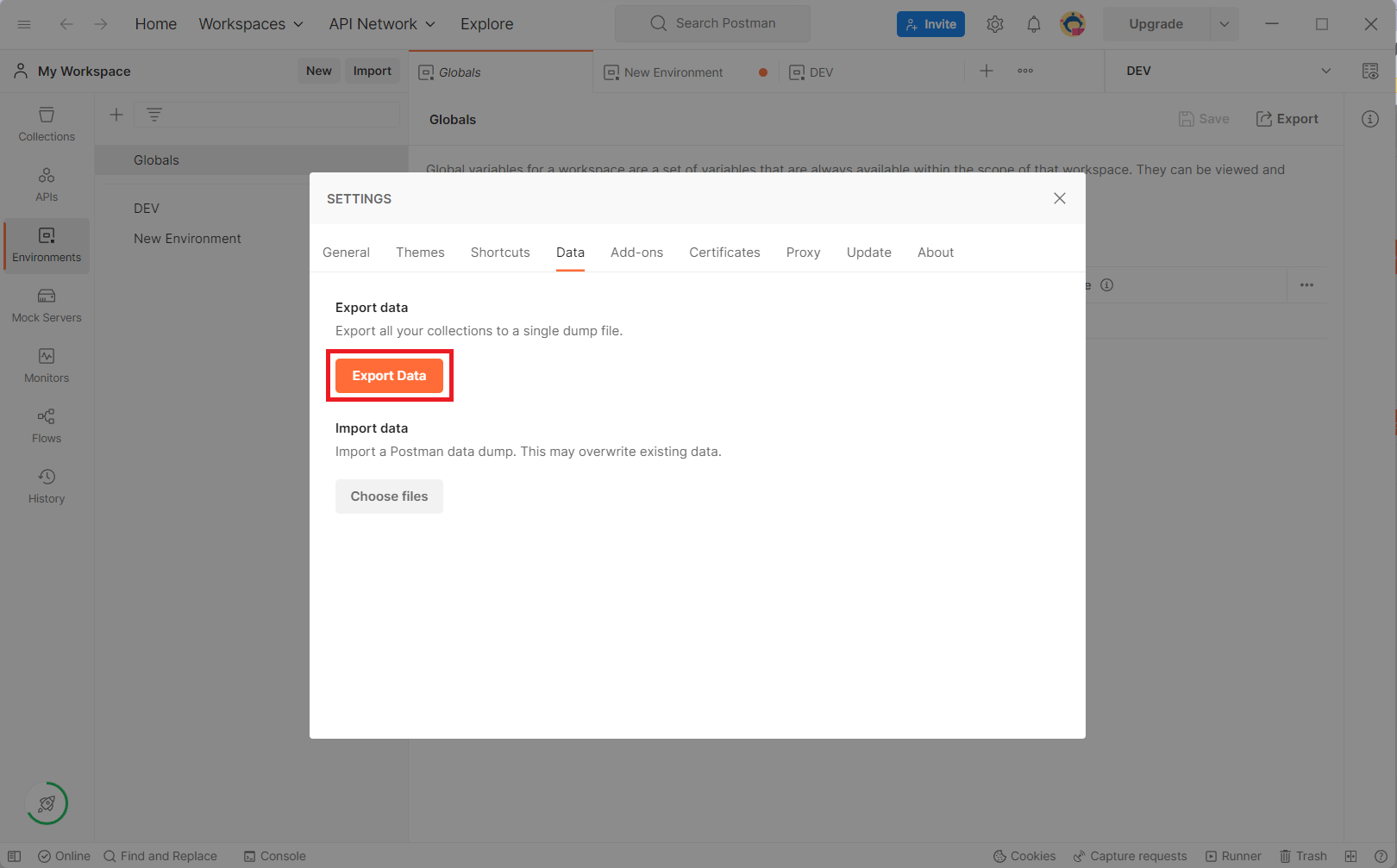The width and height of the screenshot is (1397, 868).
Task: Open the environment quick look icon
Action: click(1370, 71)
